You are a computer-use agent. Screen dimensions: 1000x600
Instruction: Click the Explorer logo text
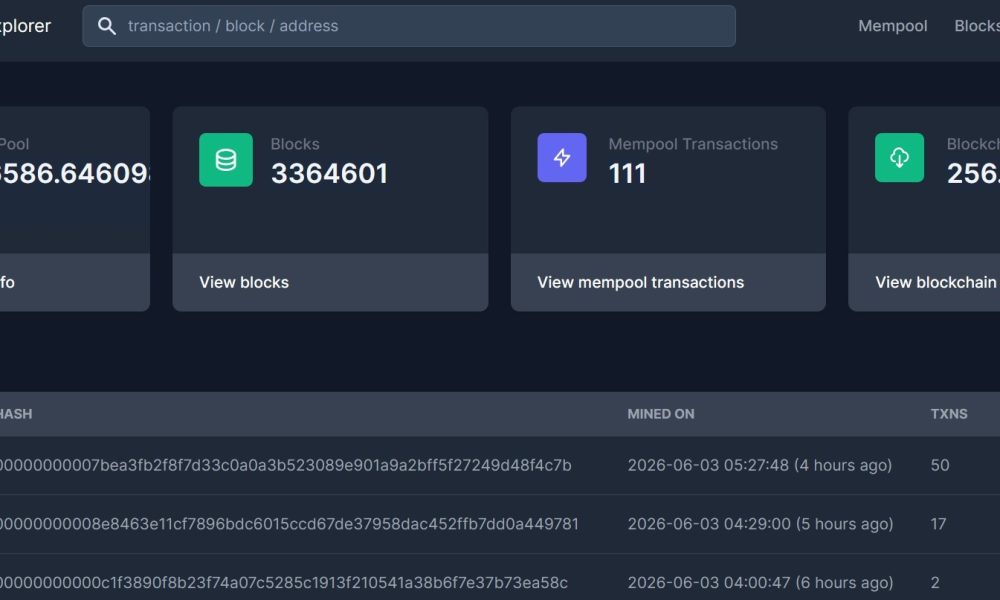point(25,26)
